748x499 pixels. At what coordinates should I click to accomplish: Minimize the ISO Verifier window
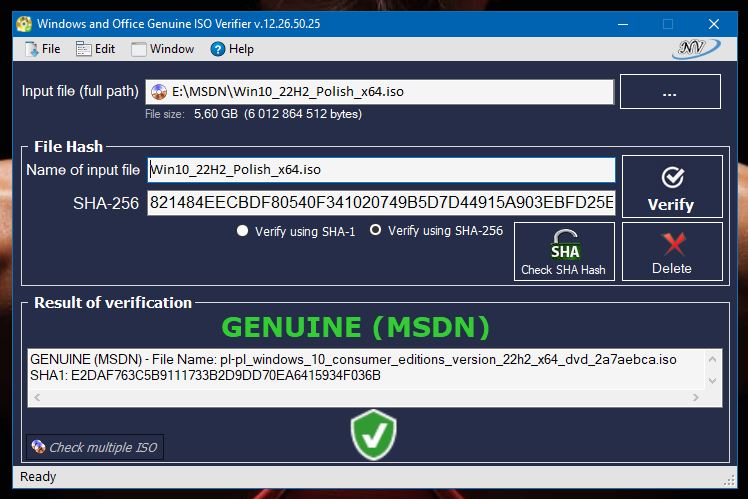tap(623, 24)
